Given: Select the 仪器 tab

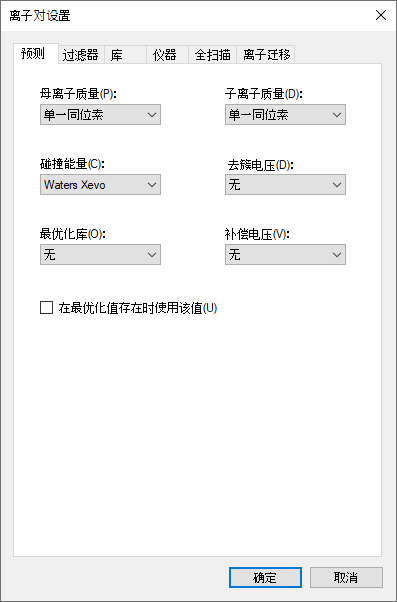Looking at the screenshot, I should [167, 55].
